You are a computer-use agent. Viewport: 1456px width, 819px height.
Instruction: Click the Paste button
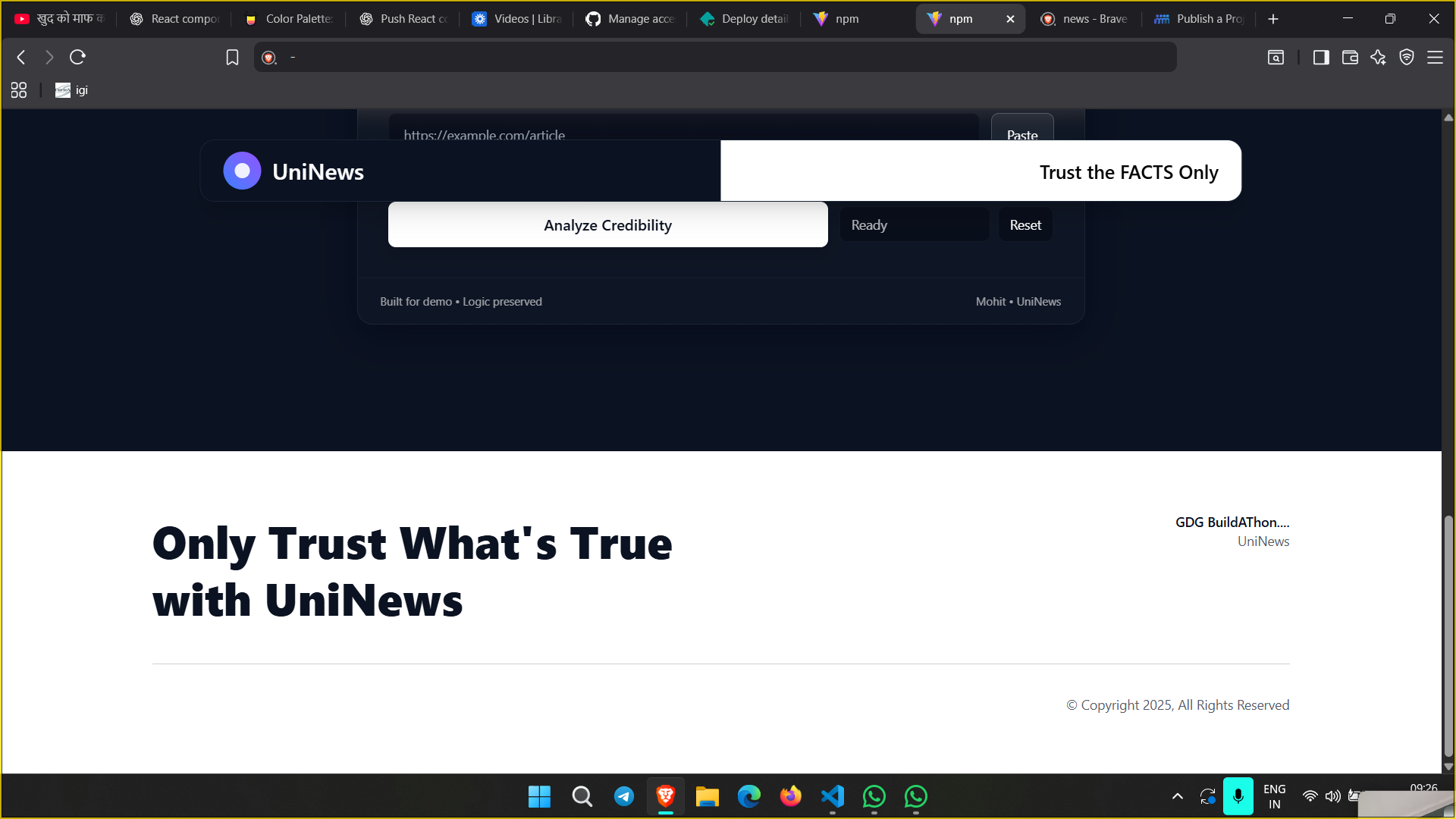[1022, 130]
